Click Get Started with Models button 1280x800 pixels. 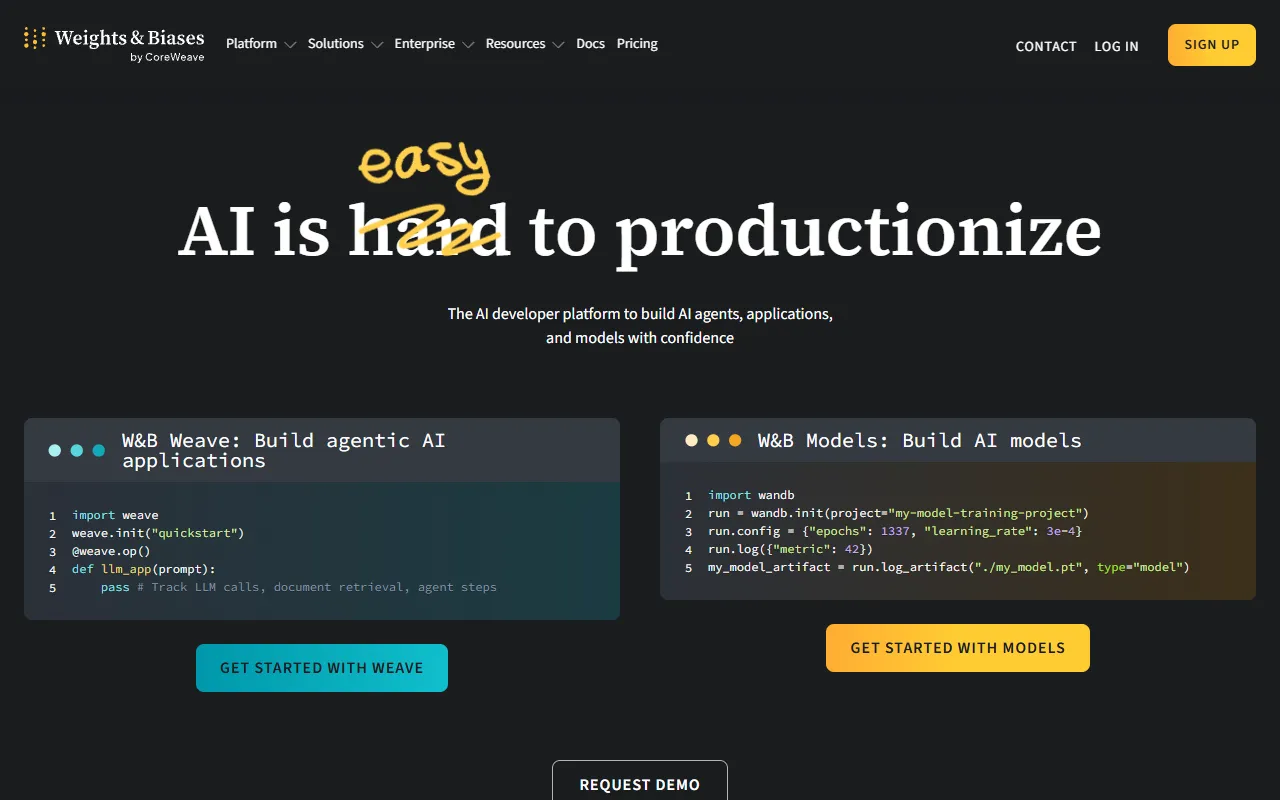coord(958,648)
